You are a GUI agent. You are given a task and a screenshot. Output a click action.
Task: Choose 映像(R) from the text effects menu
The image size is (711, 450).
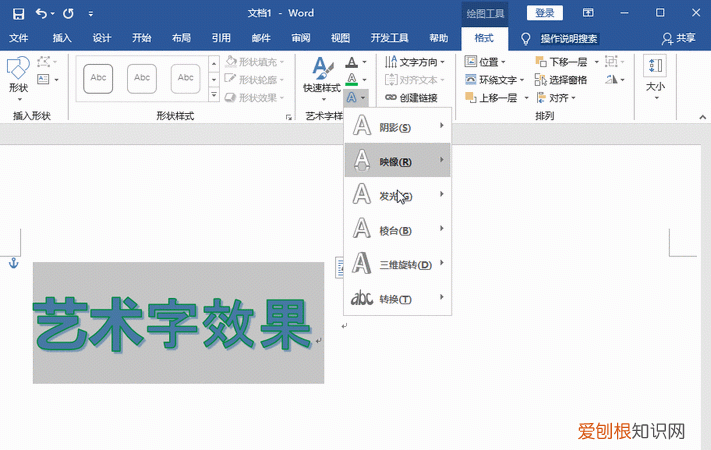pyautogui.click(x=398, y=160)
